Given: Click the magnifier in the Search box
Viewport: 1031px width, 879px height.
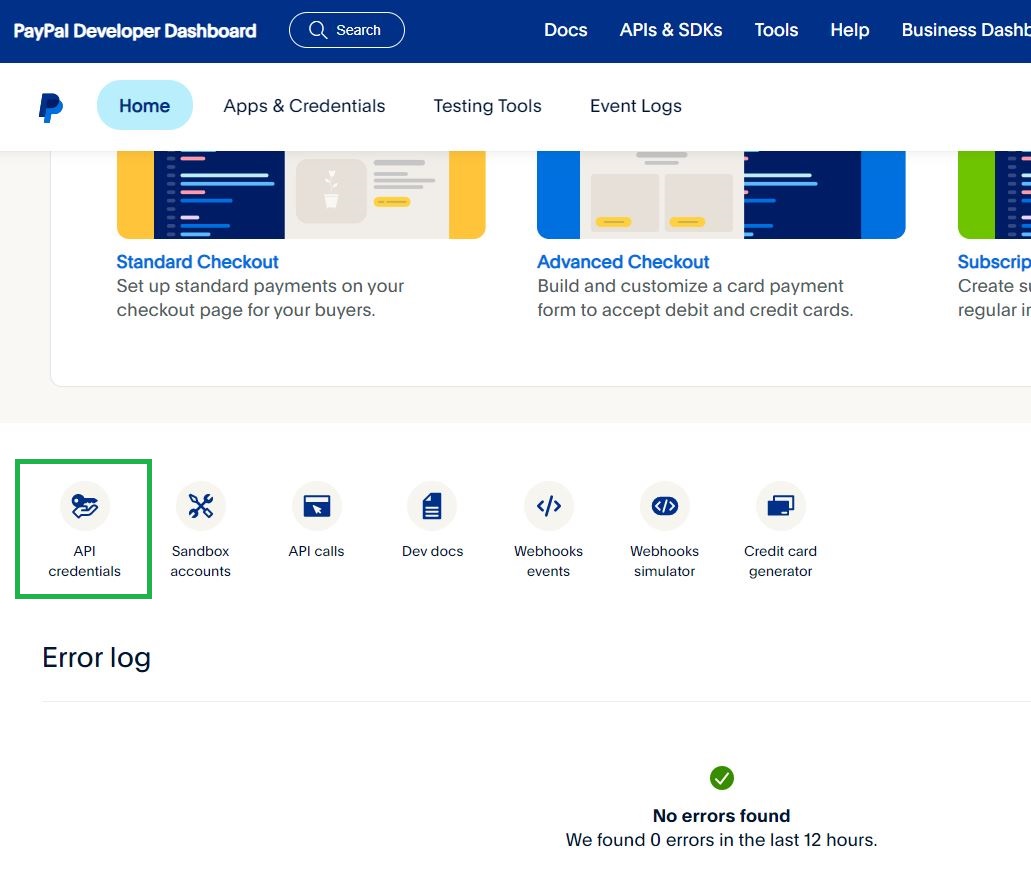Looking at the screenshot, I should pyautogui.click(x=318, y=30).
